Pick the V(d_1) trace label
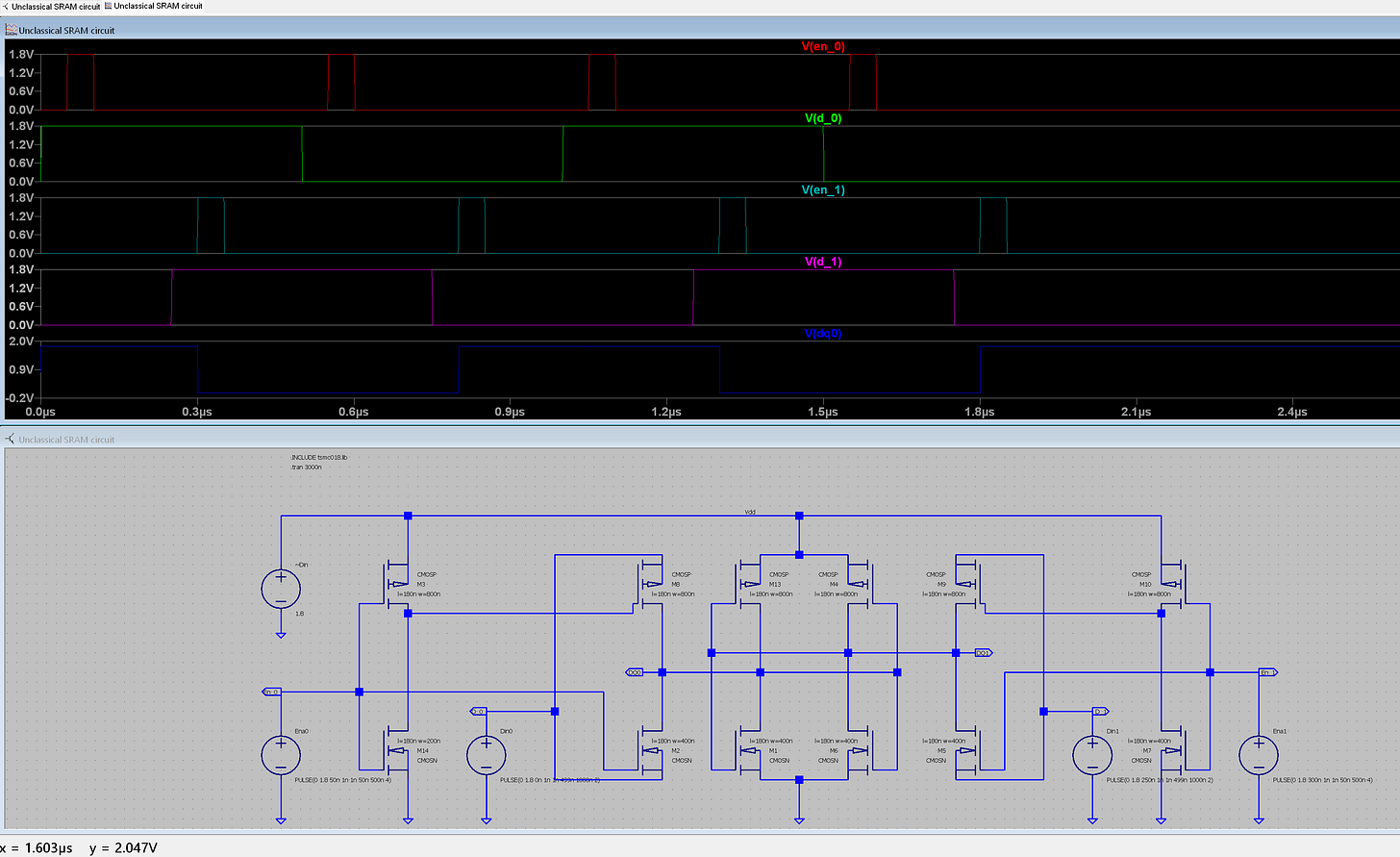Screen dimensions: 1400x857 tap(823, 262)
